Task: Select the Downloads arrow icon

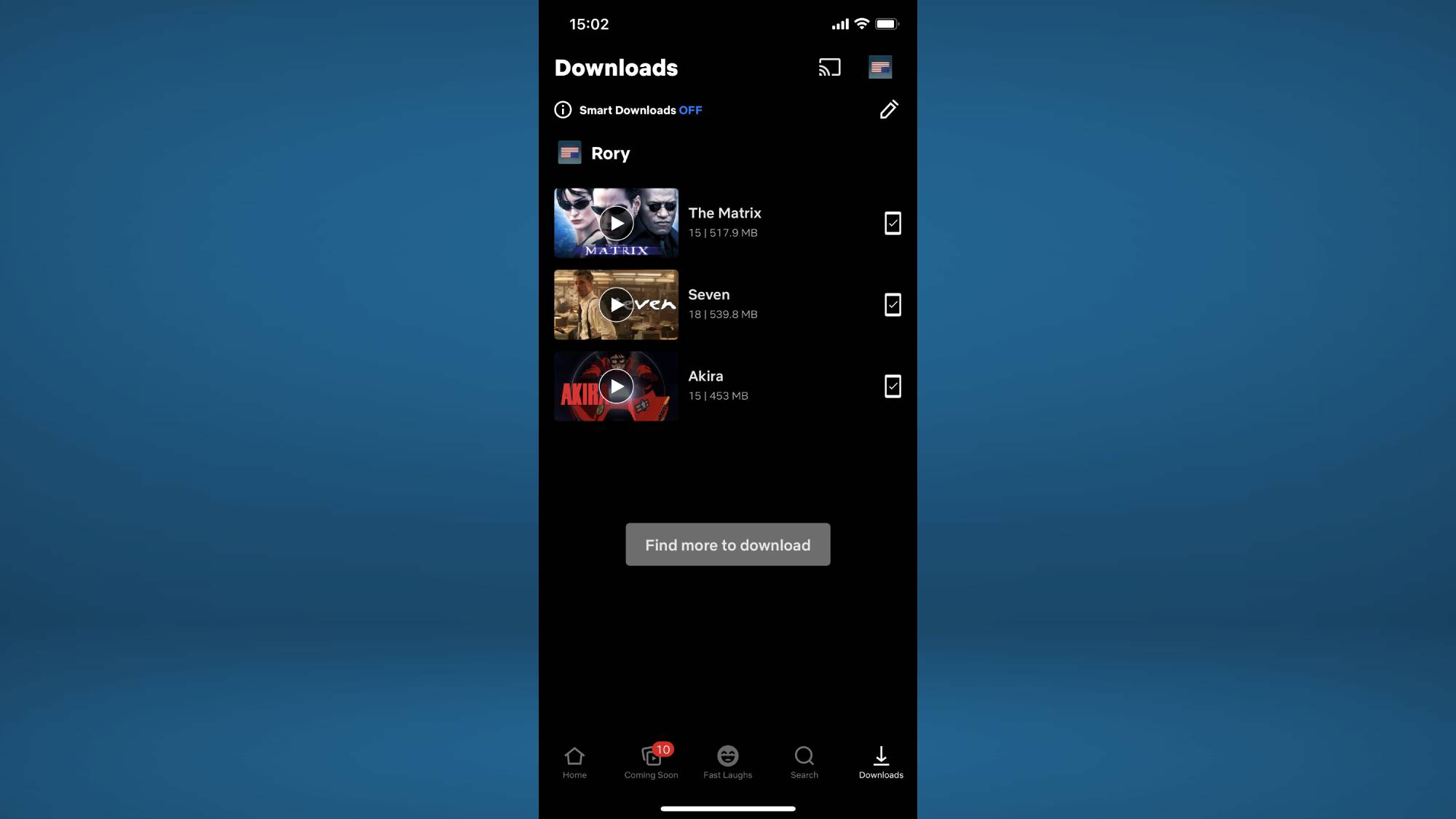Action: pyautogui.click(x=880, y=756)
